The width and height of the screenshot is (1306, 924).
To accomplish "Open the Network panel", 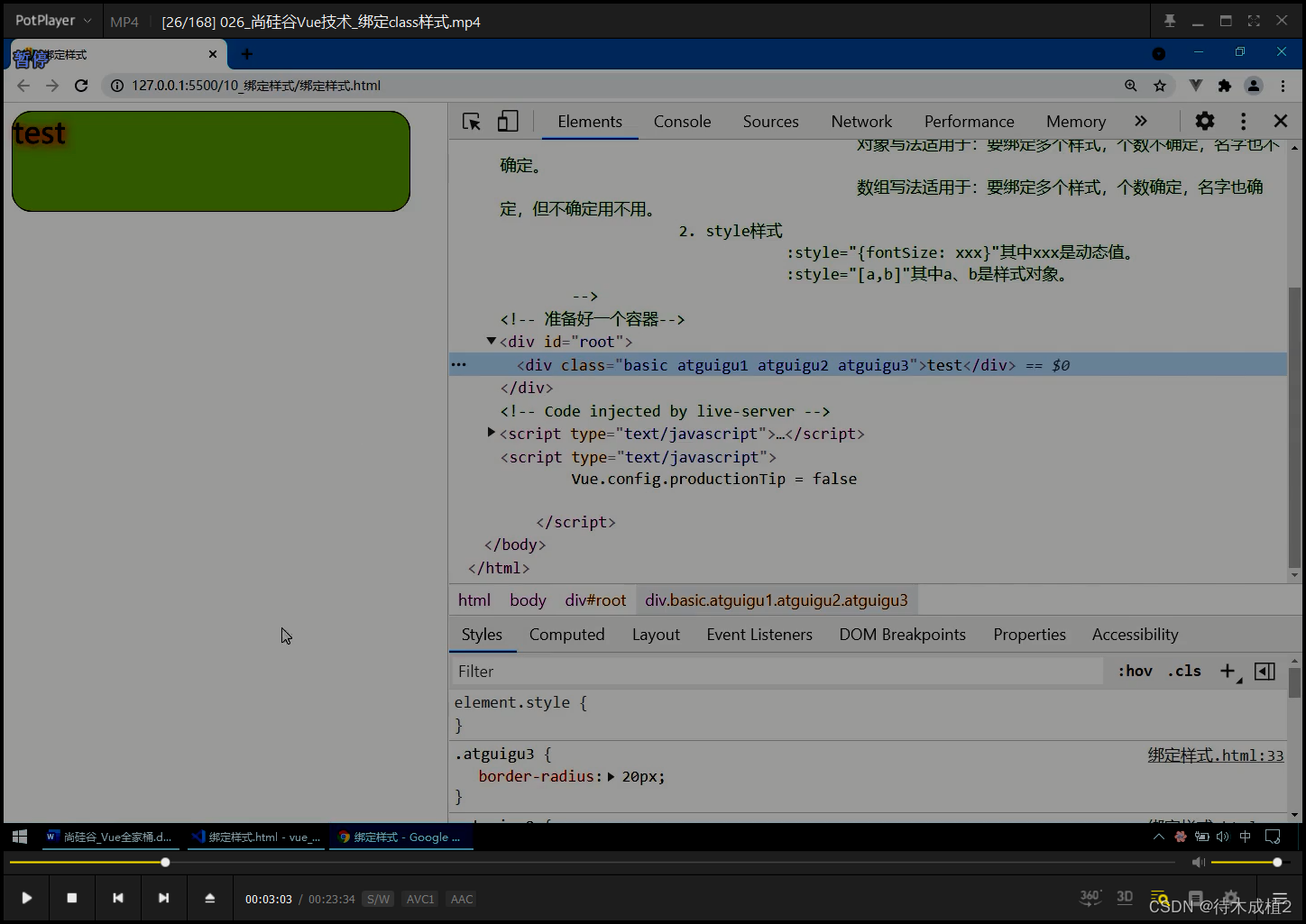I will pos(861,122).
